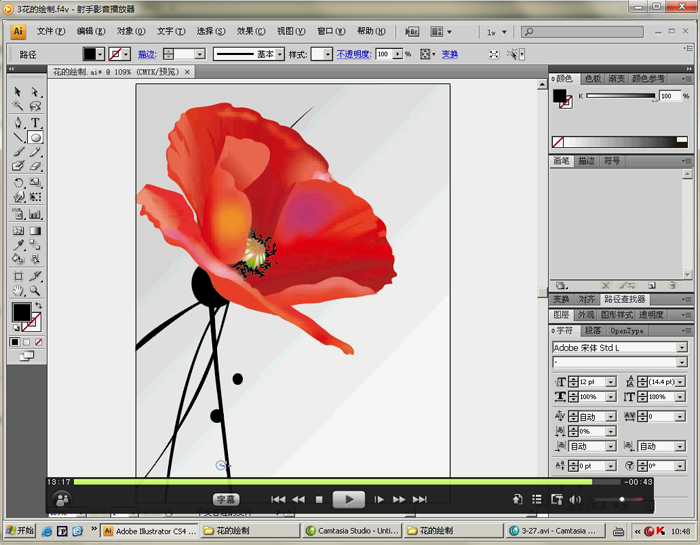The width and height of the screenshot is (700, 545).
Task: Select the Hand tool
Action: coord(17,291)
